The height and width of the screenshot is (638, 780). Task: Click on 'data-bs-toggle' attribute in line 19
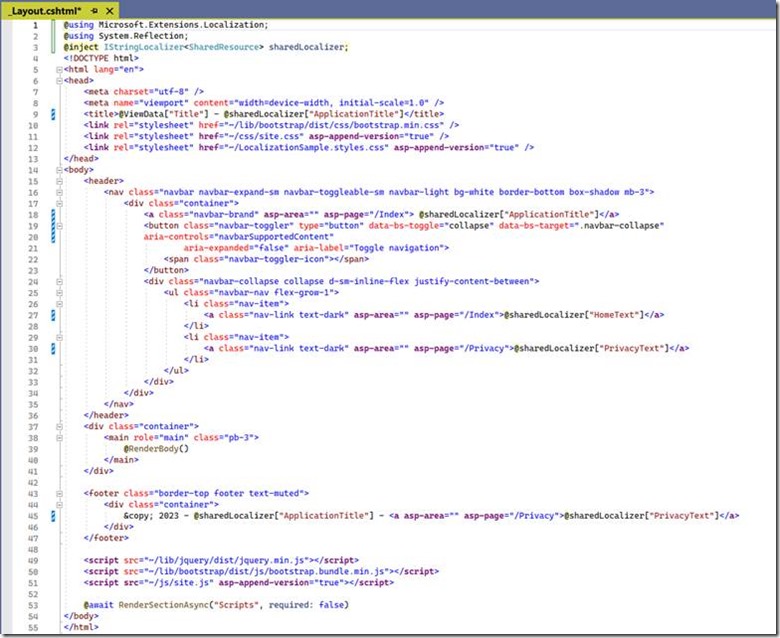click(403, 226)
